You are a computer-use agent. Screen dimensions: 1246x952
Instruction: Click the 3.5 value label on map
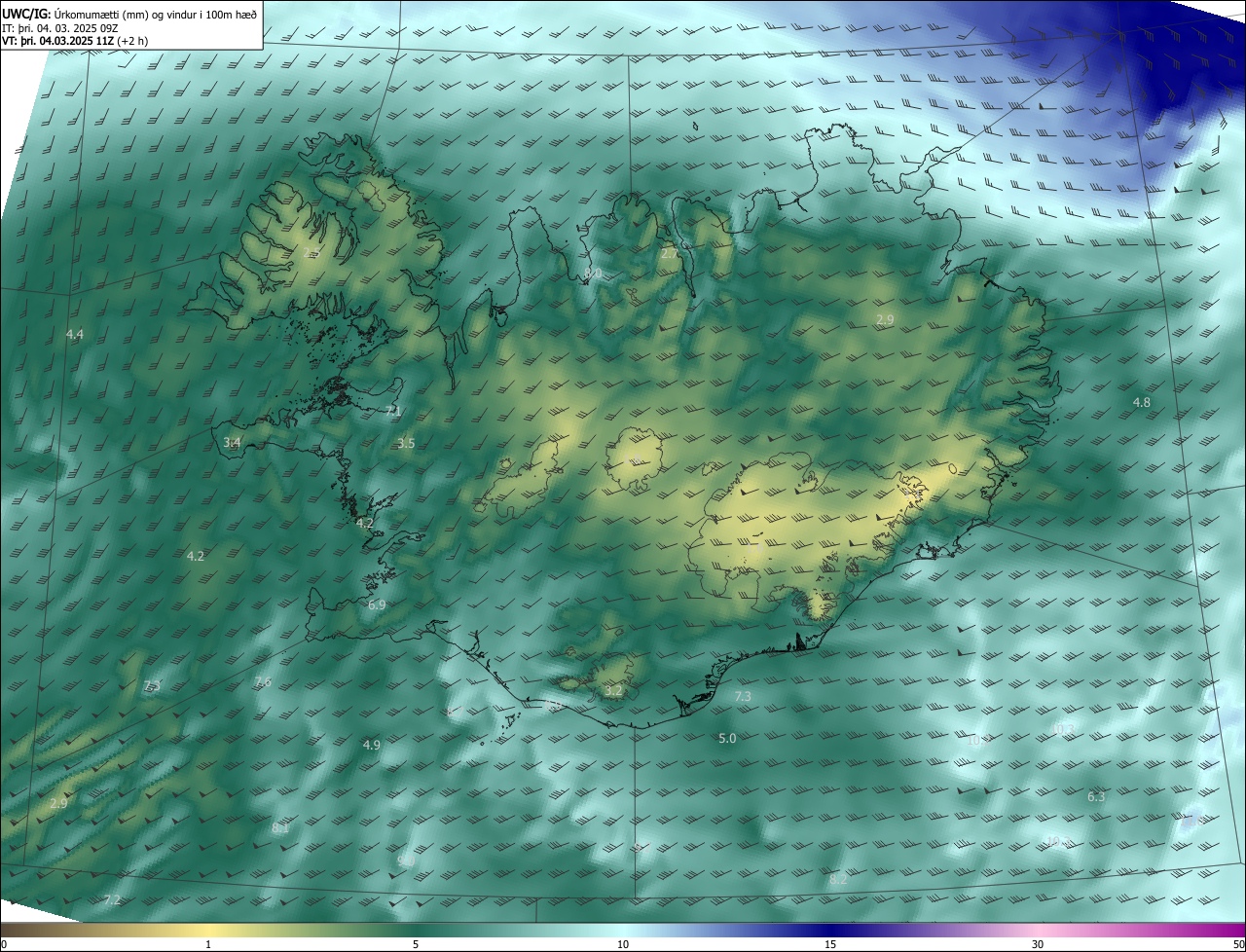[x=406, y=443]
